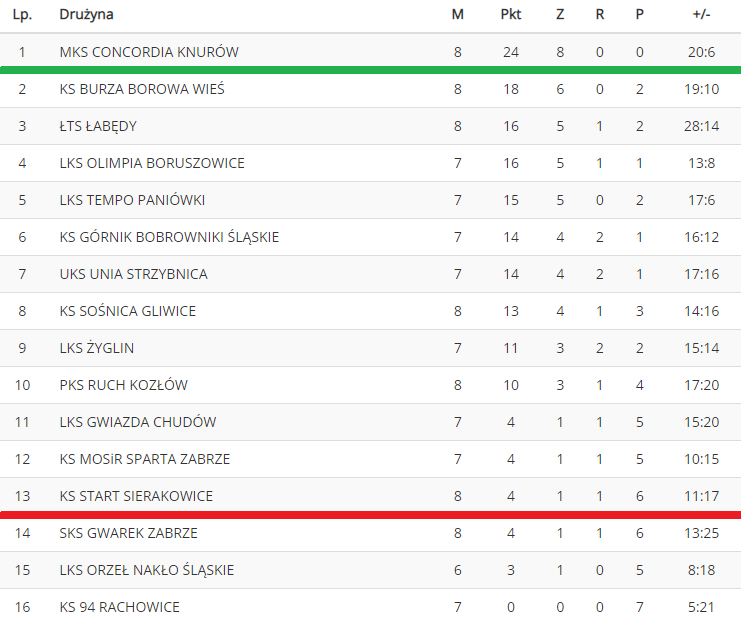Open SKS Gwarek Zabrze team
Screen dimensions: 741x629
point(129,533)
